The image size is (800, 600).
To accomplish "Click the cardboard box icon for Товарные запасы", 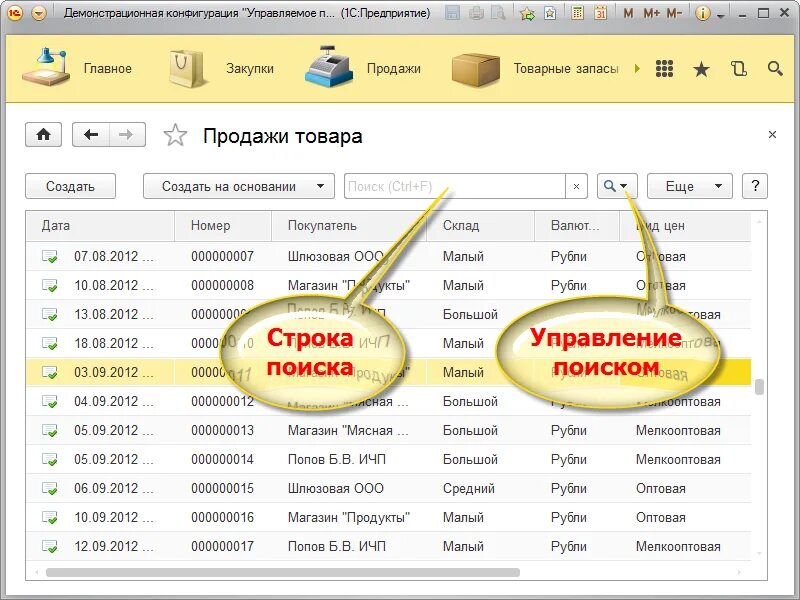I will pyautogui.click(x=476, y=69).
